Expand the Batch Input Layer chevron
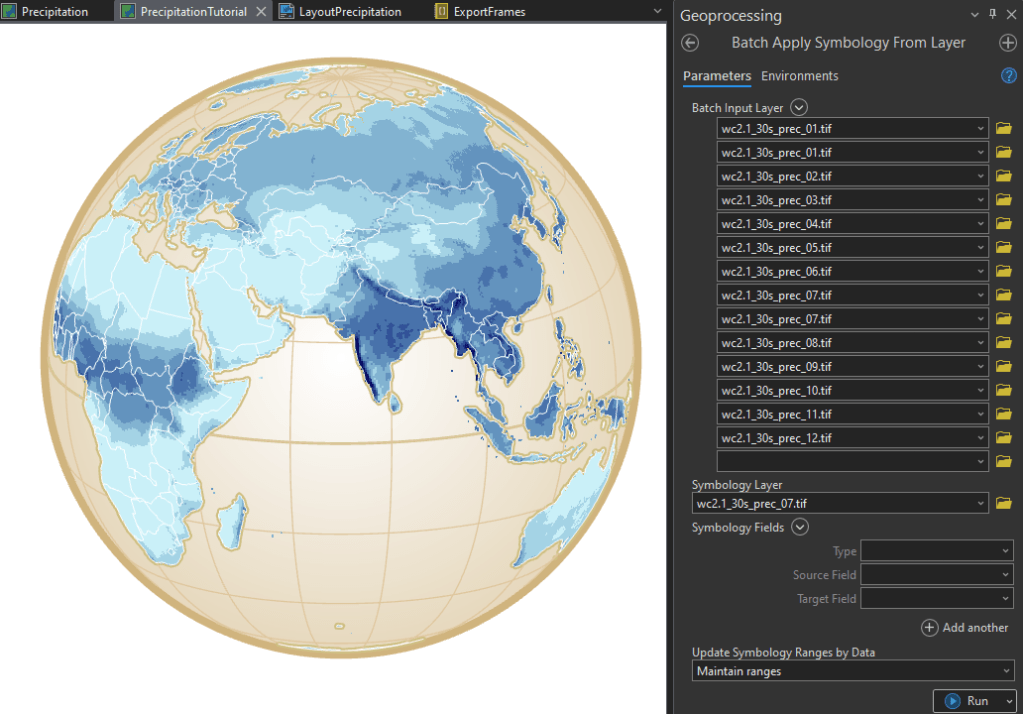The height and width of the screenshot is (714, 1023). pyautogui.click(x=798, y=108)
